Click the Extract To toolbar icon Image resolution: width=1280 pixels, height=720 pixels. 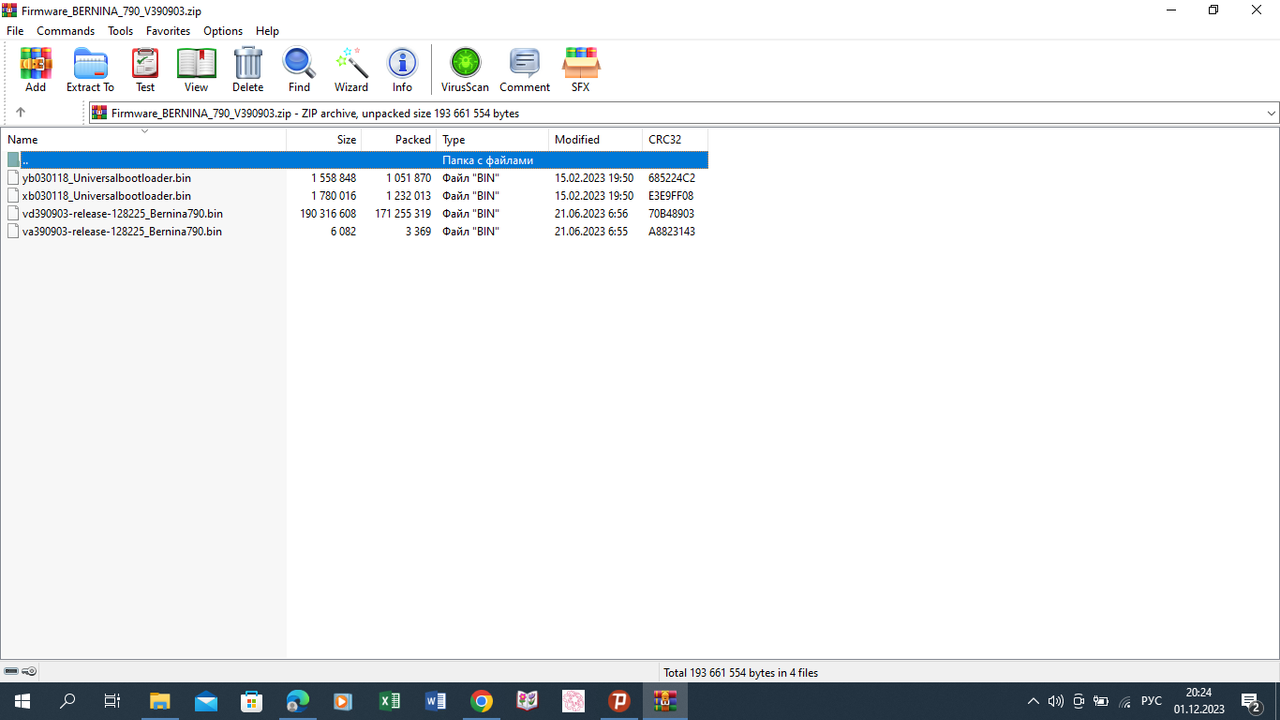click(90, 70)
